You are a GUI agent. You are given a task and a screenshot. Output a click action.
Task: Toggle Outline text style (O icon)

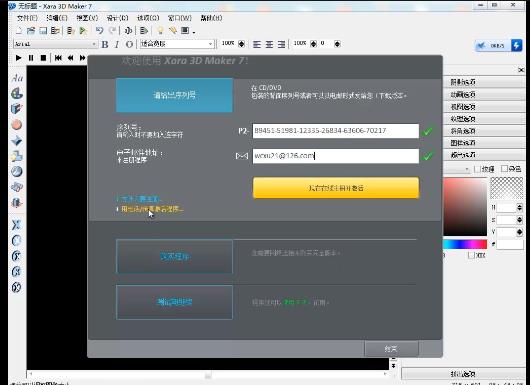pos(129,44)
